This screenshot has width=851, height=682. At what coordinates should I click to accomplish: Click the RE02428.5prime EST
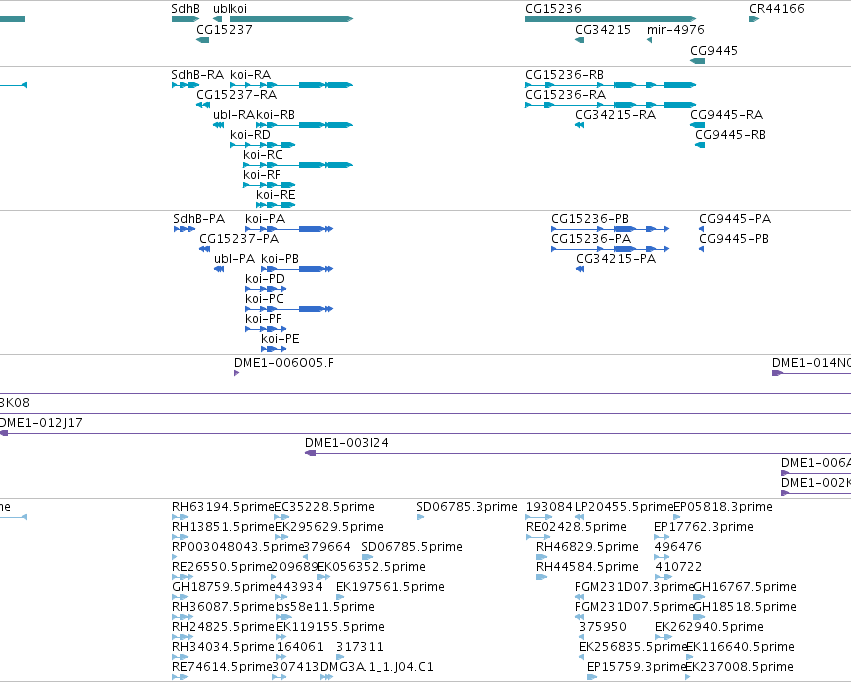(x=538, y=537)
